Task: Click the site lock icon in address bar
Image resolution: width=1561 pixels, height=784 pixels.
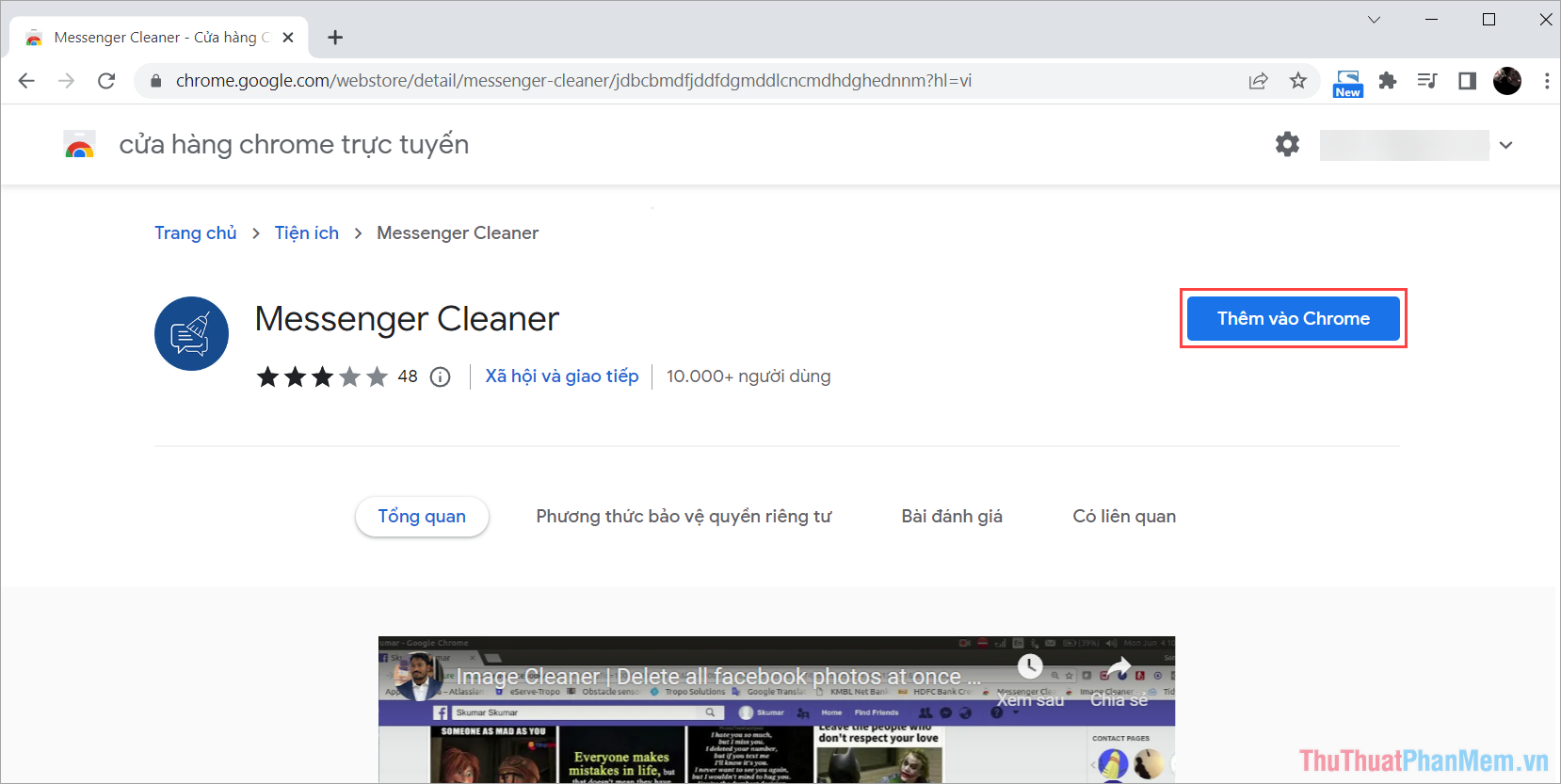Action: coord(156,81)
